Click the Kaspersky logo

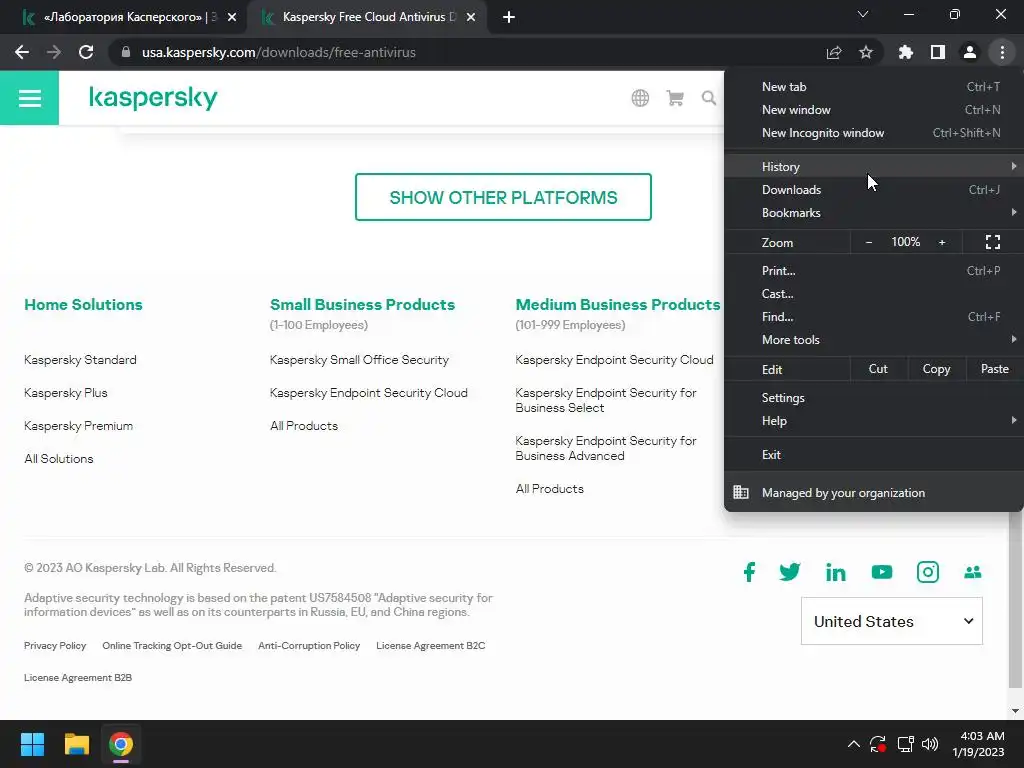153,98
